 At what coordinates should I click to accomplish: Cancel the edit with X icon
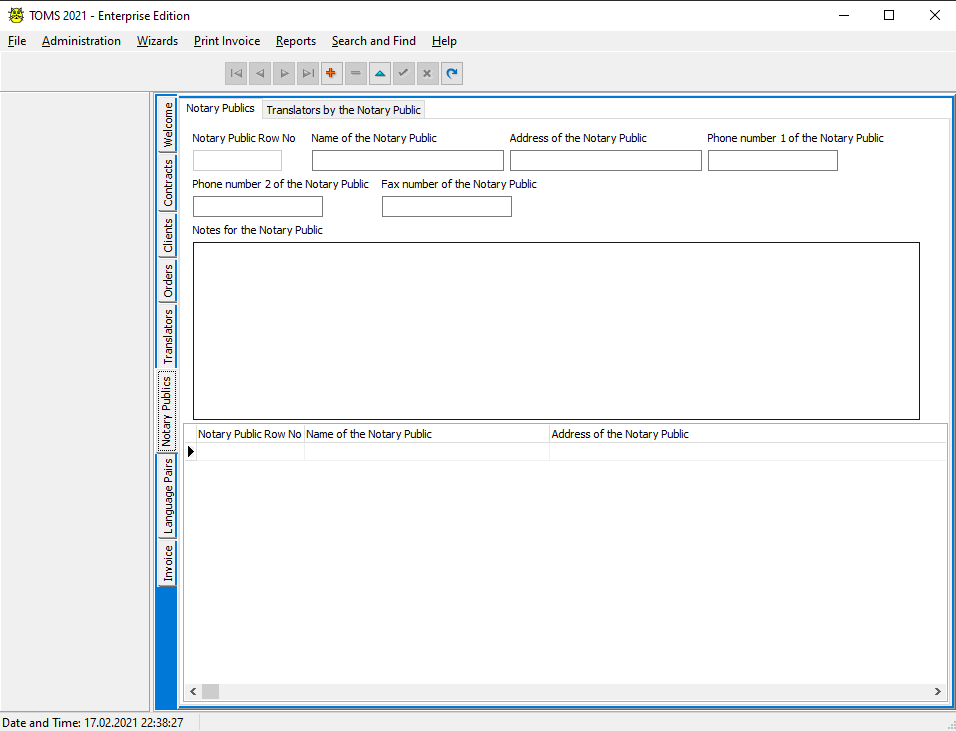[428, 73]
